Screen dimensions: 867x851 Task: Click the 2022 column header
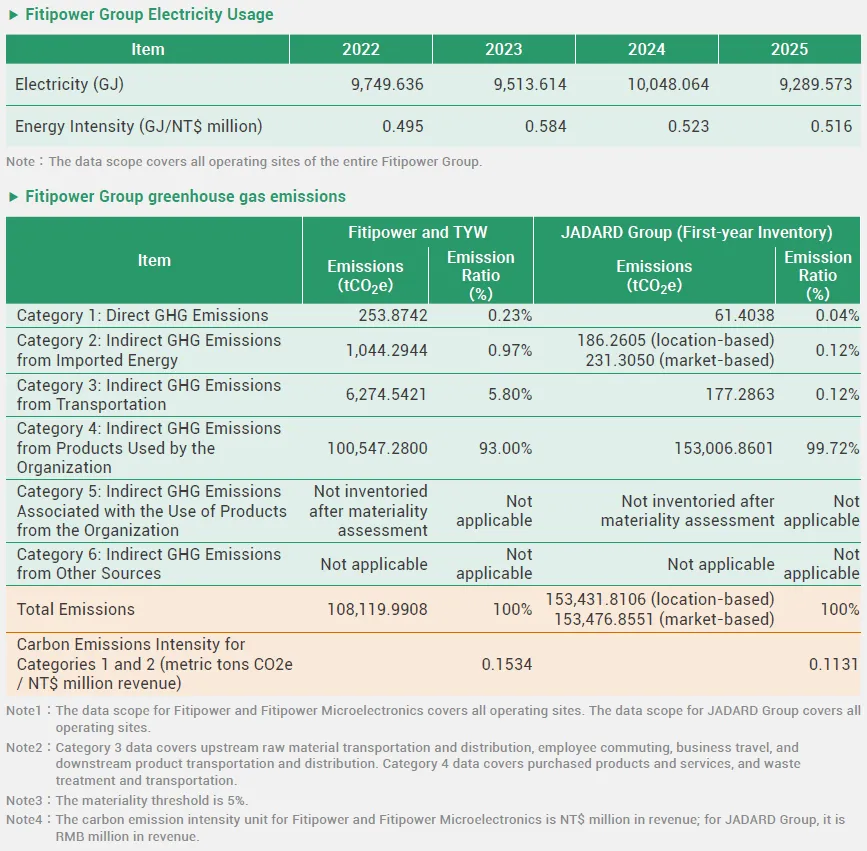[x=361, y=49]
